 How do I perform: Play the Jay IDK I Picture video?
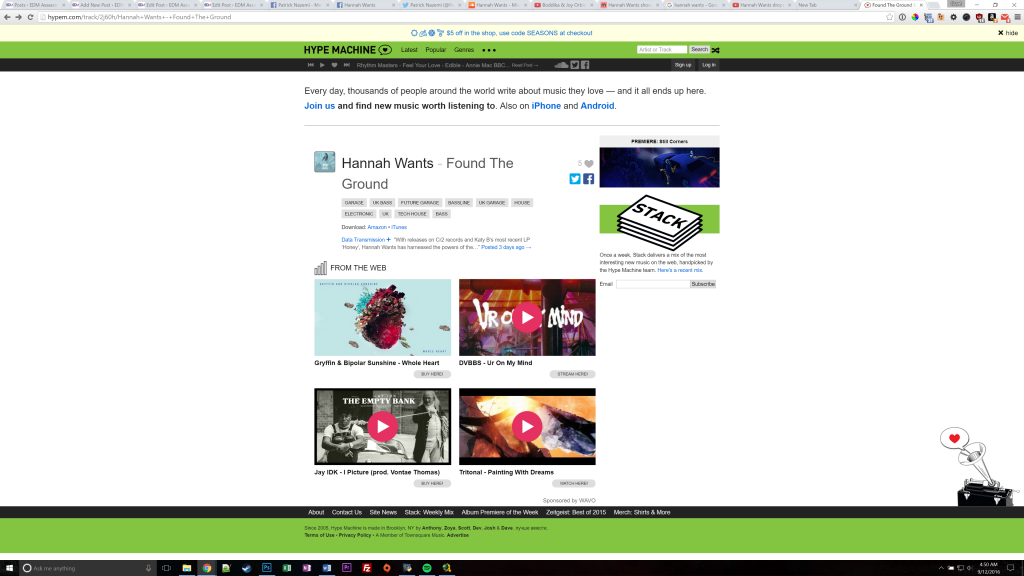tap(383, 426)
